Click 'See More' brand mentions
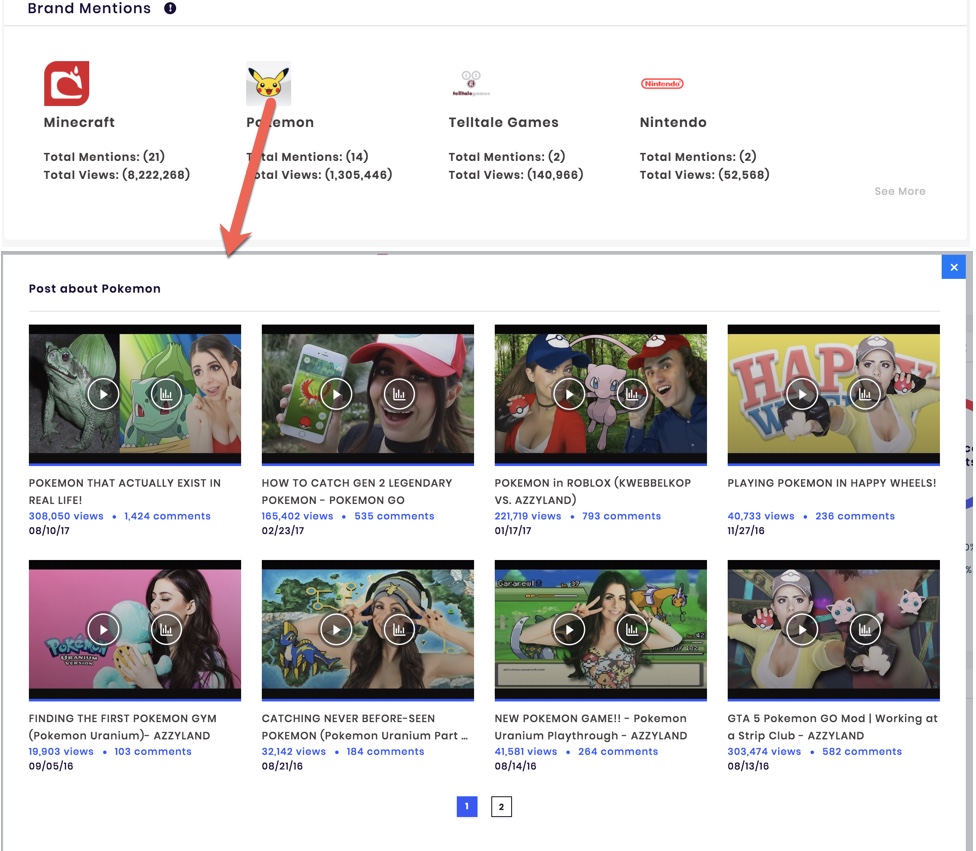The image size is (976, 851). 899,191
